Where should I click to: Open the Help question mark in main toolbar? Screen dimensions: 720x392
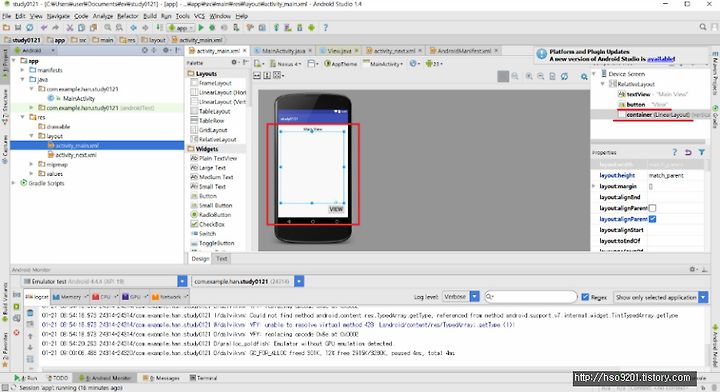coord(325,28)
